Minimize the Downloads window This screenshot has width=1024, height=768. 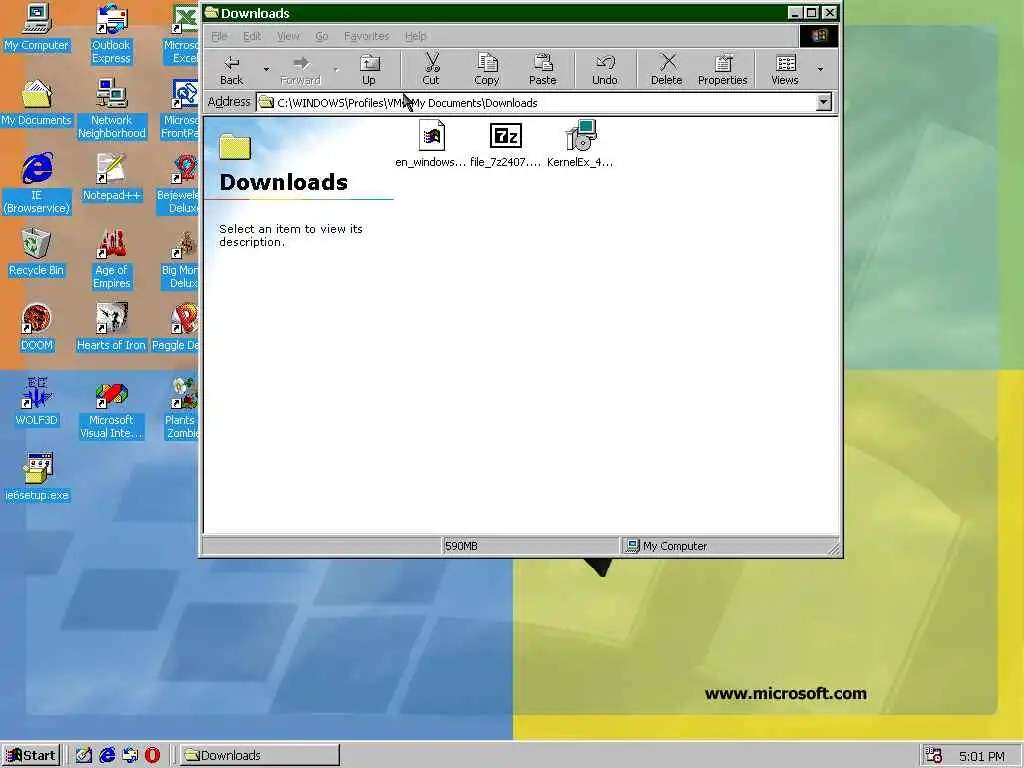795,13
